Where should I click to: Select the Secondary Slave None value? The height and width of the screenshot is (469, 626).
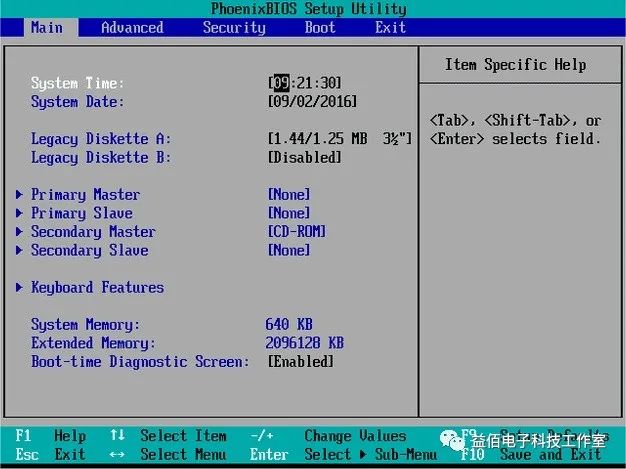289,250
